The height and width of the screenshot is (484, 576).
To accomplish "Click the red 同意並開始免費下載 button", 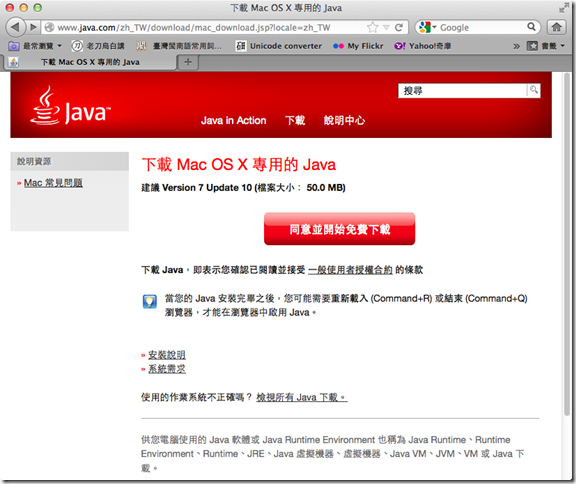I will [339, 229].
